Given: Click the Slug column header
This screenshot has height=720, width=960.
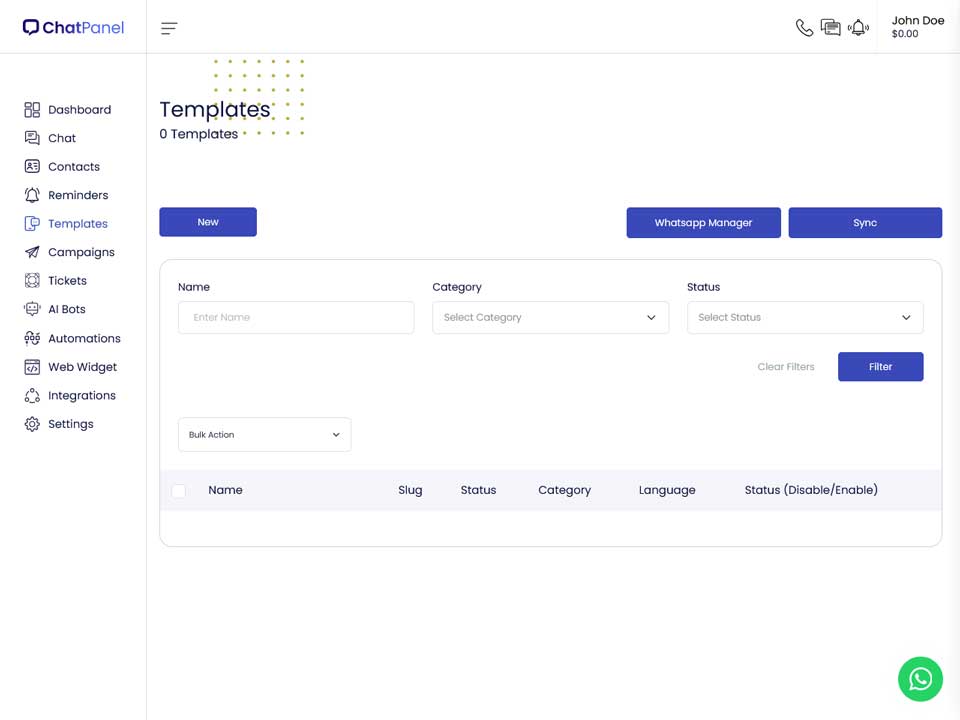Looking at the screenshot, I should 410,490.
